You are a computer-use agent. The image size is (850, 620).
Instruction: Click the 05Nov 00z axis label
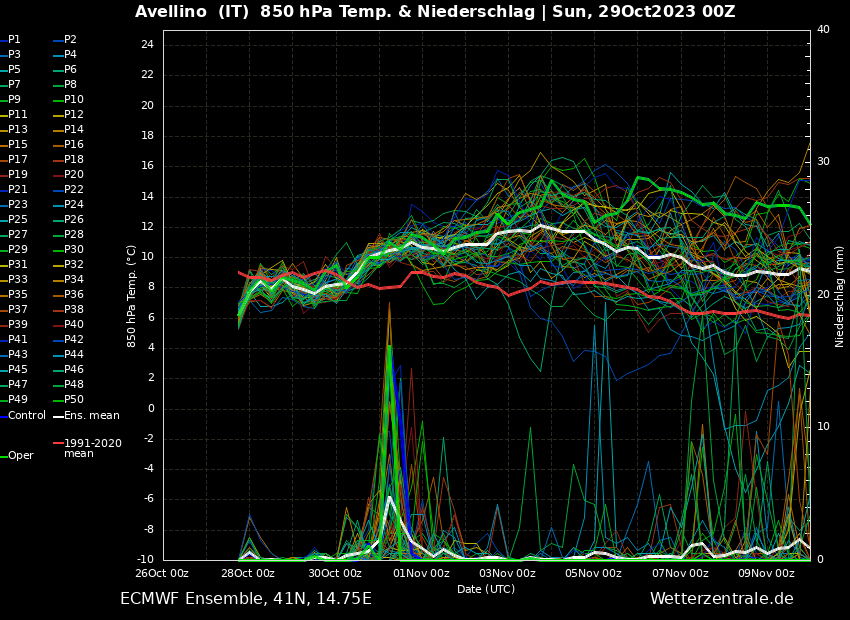coord(594,574)
